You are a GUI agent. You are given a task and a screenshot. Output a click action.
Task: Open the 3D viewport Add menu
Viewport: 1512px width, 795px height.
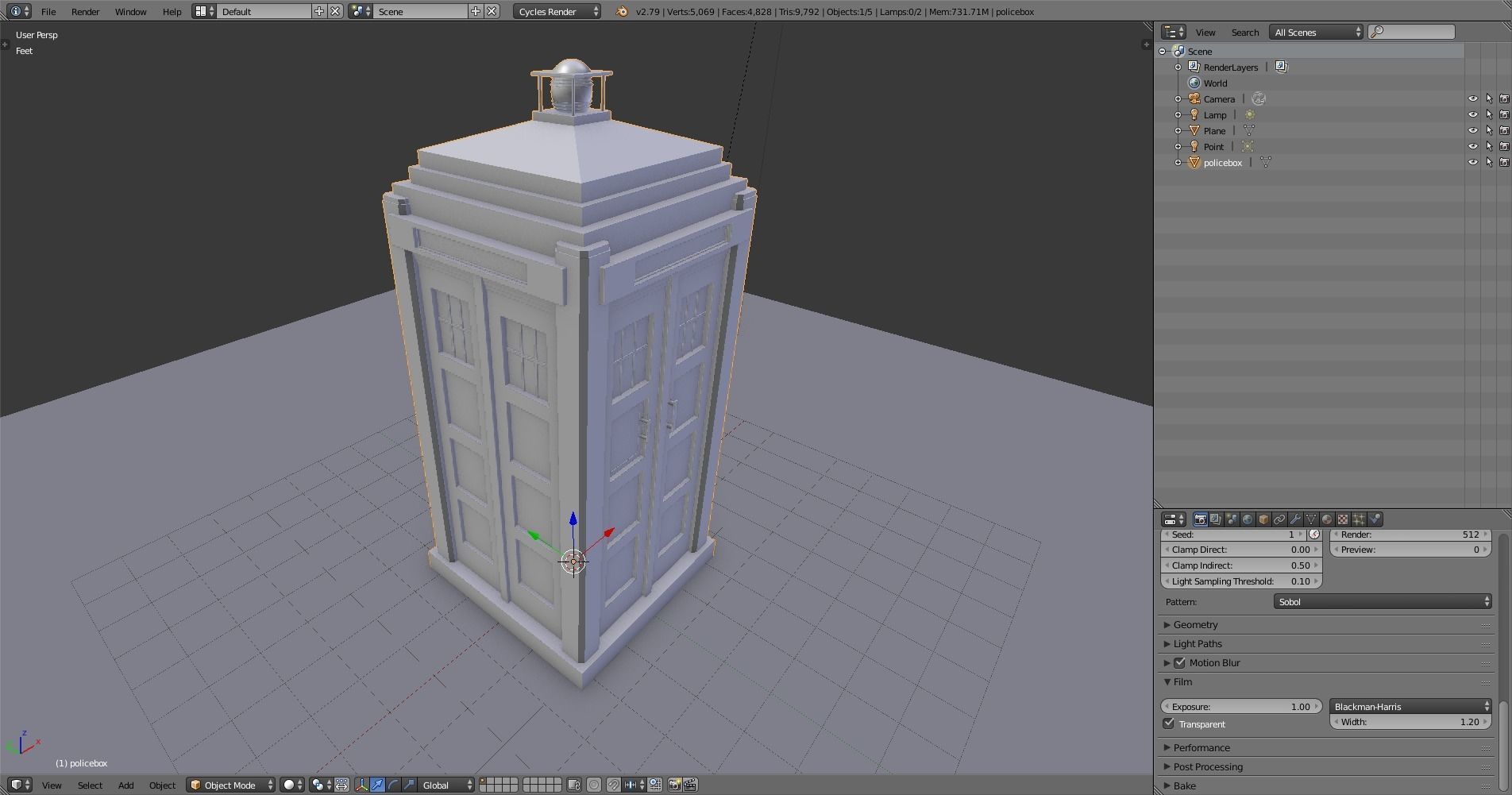click(125, 785)
